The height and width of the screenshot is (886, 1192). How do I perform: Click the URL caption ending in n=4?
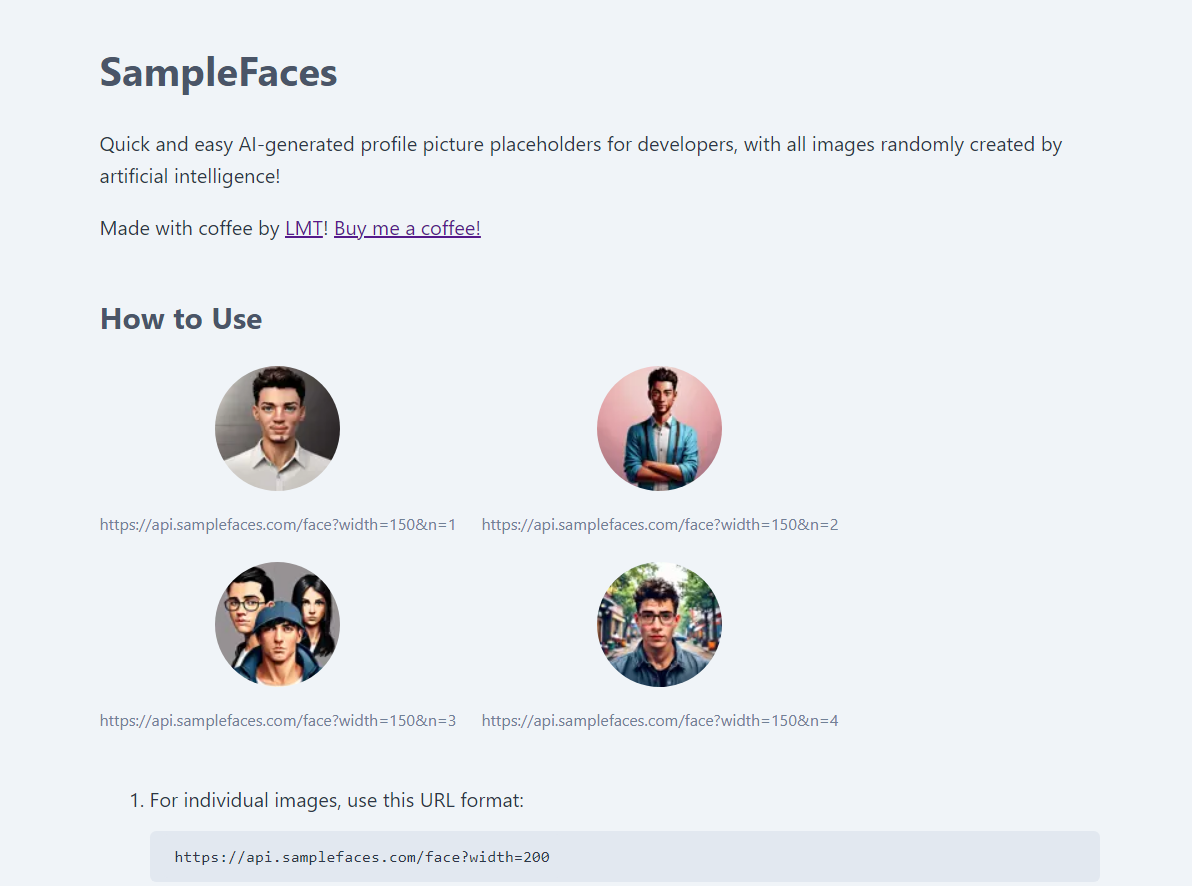[x=659, y=720]
